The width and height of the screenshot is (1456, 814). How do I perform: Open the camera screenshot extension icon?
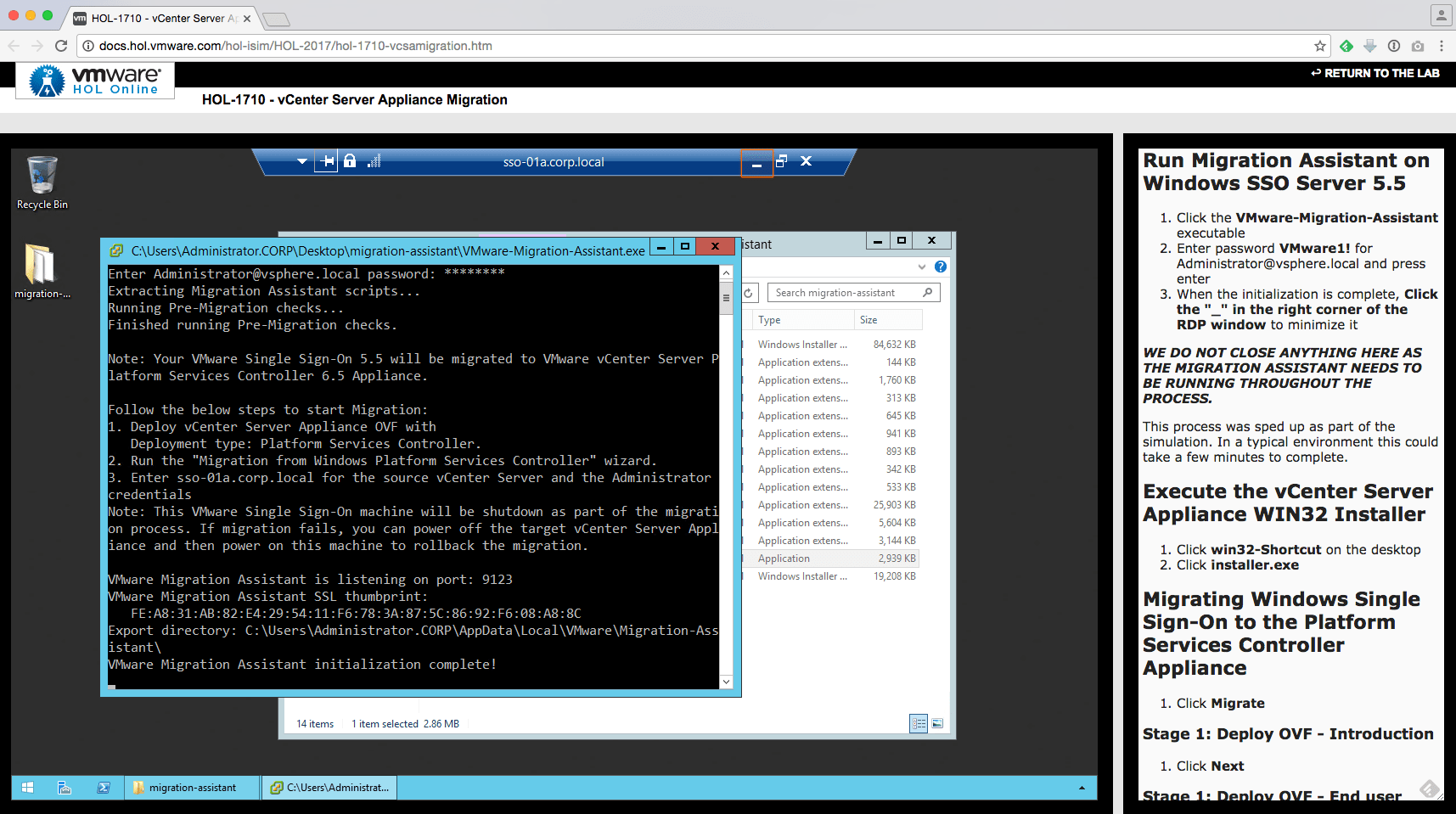(x=1418, y=46)
